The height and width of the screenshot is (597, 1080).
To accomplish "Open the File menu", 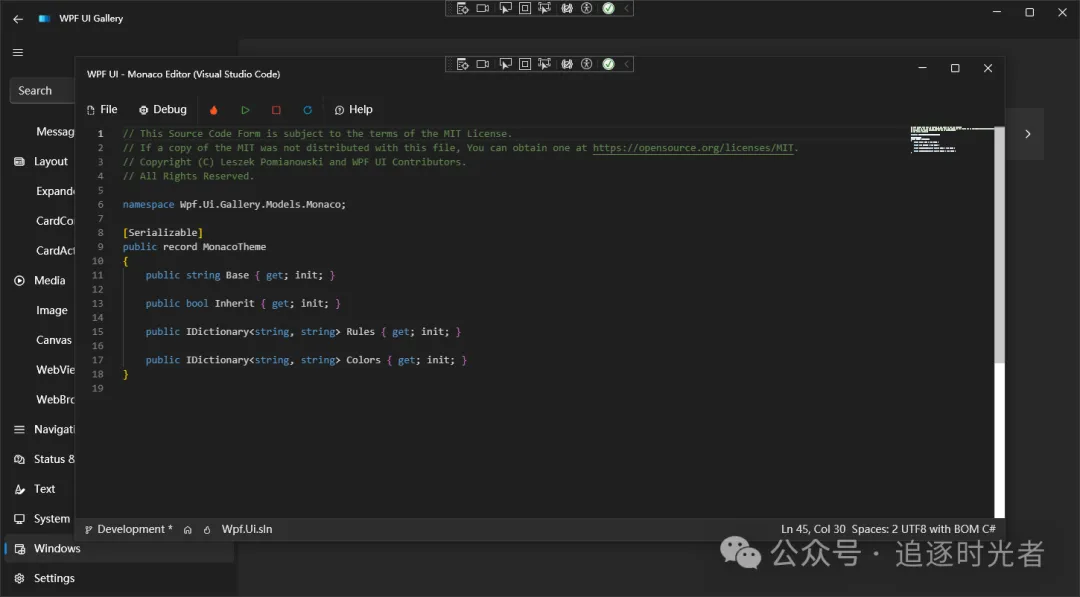I will 102,110.
